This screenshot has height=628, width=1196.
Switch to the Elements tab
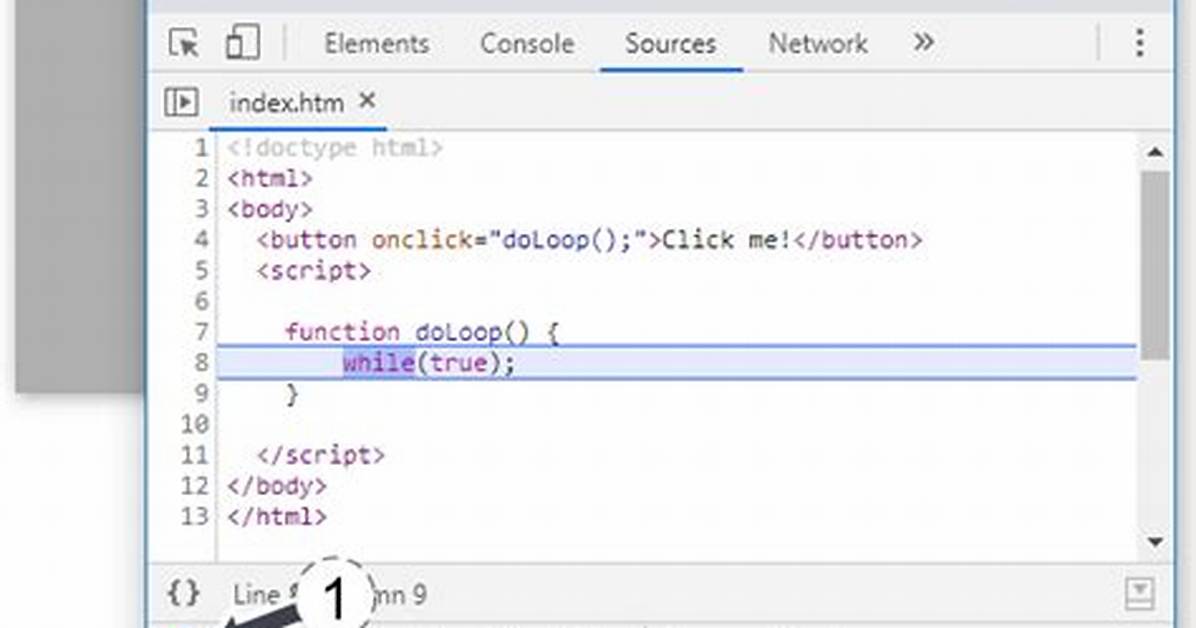pyautogui.click(x=377, y=43)
